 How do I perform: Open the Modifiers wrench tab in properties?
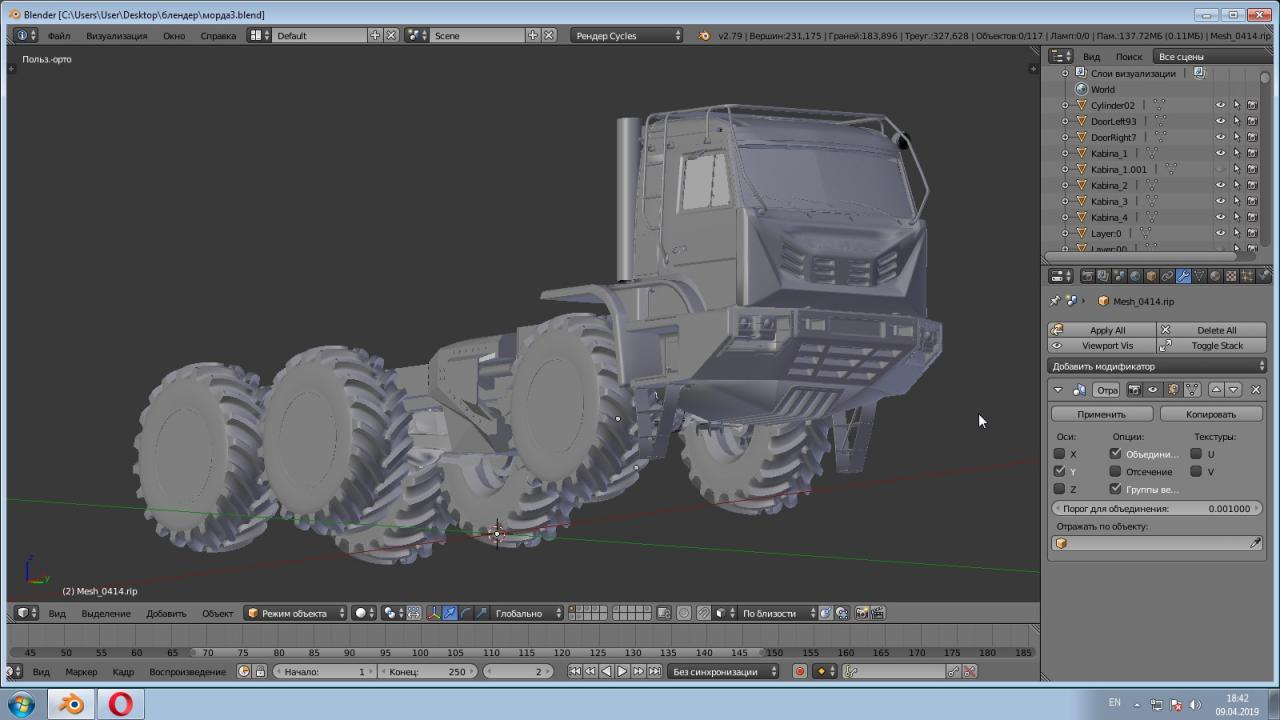pos(1183,276)
